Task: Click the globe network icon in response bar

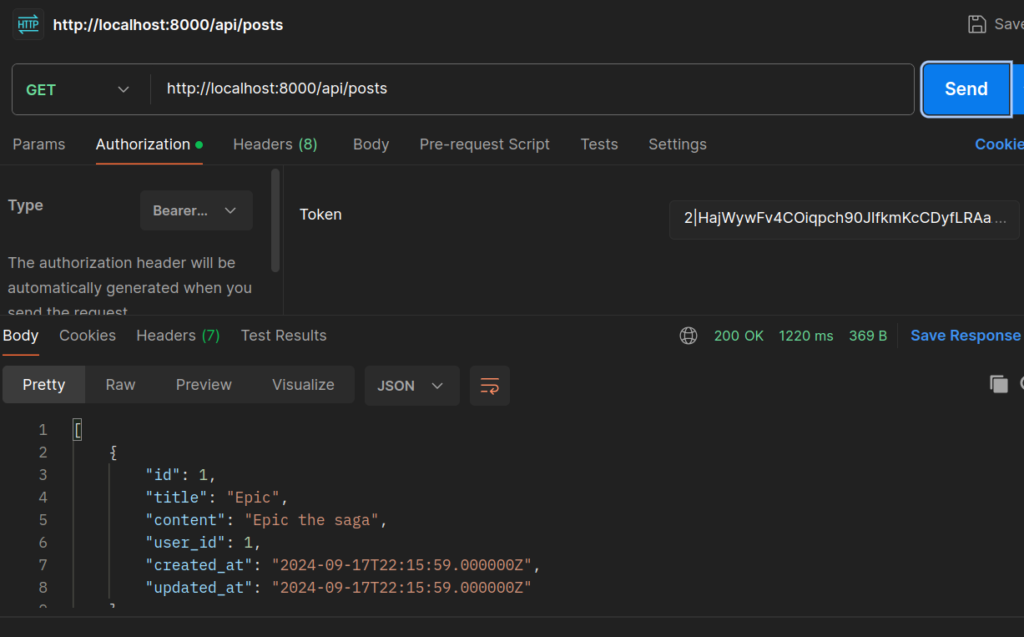Action: pos(688,336)
